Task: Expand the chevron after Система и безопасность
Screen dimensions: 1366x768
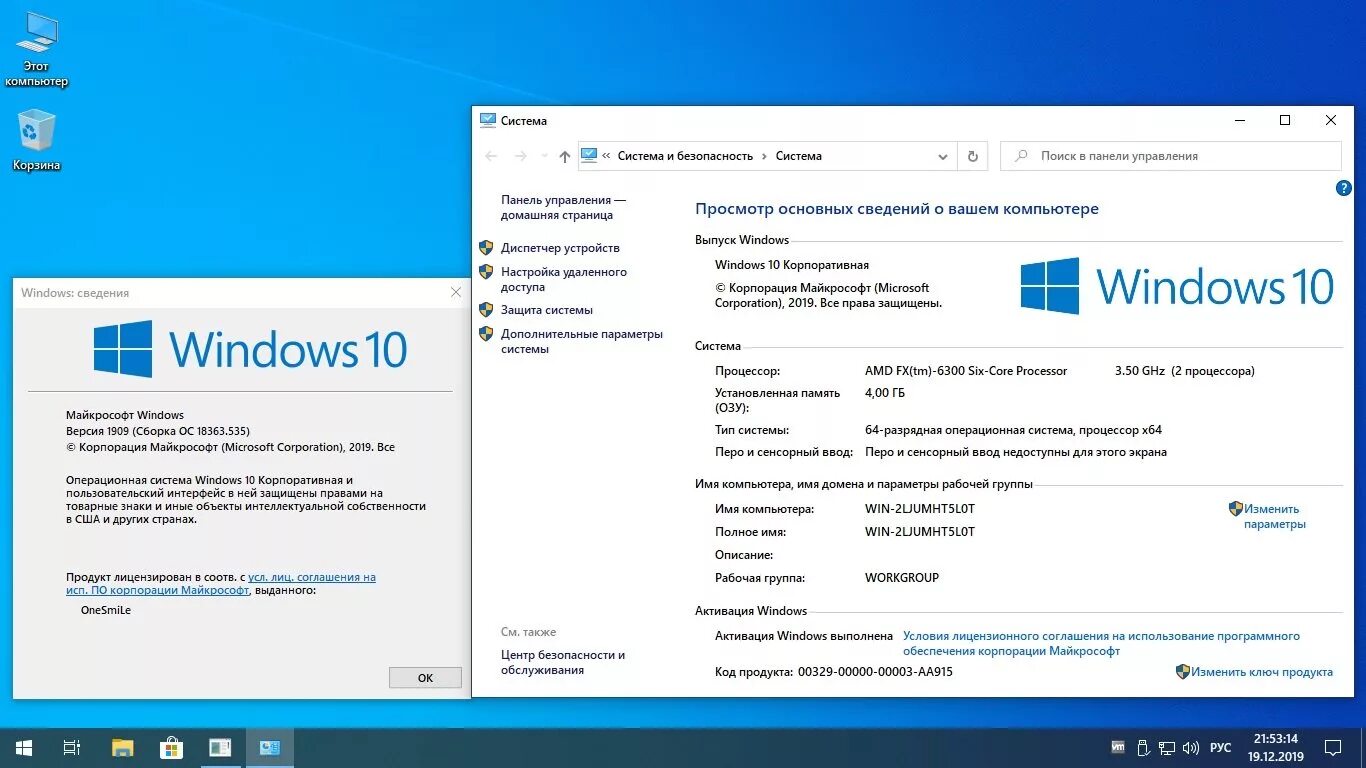Action: (x=764, y=156)
